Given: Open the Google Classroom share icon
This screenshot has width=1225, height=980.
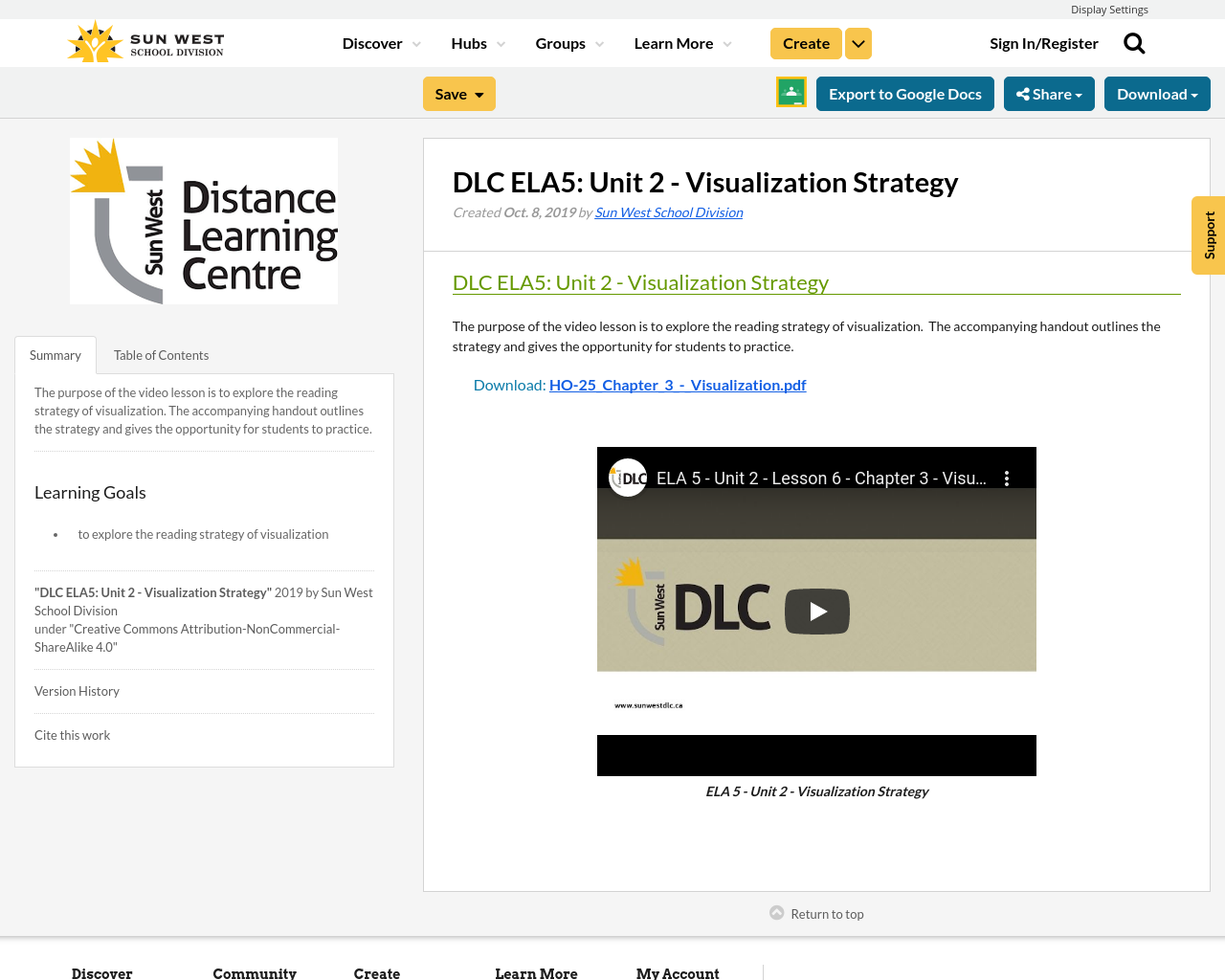Looking at the screenshot, I should tap(789, 92).
